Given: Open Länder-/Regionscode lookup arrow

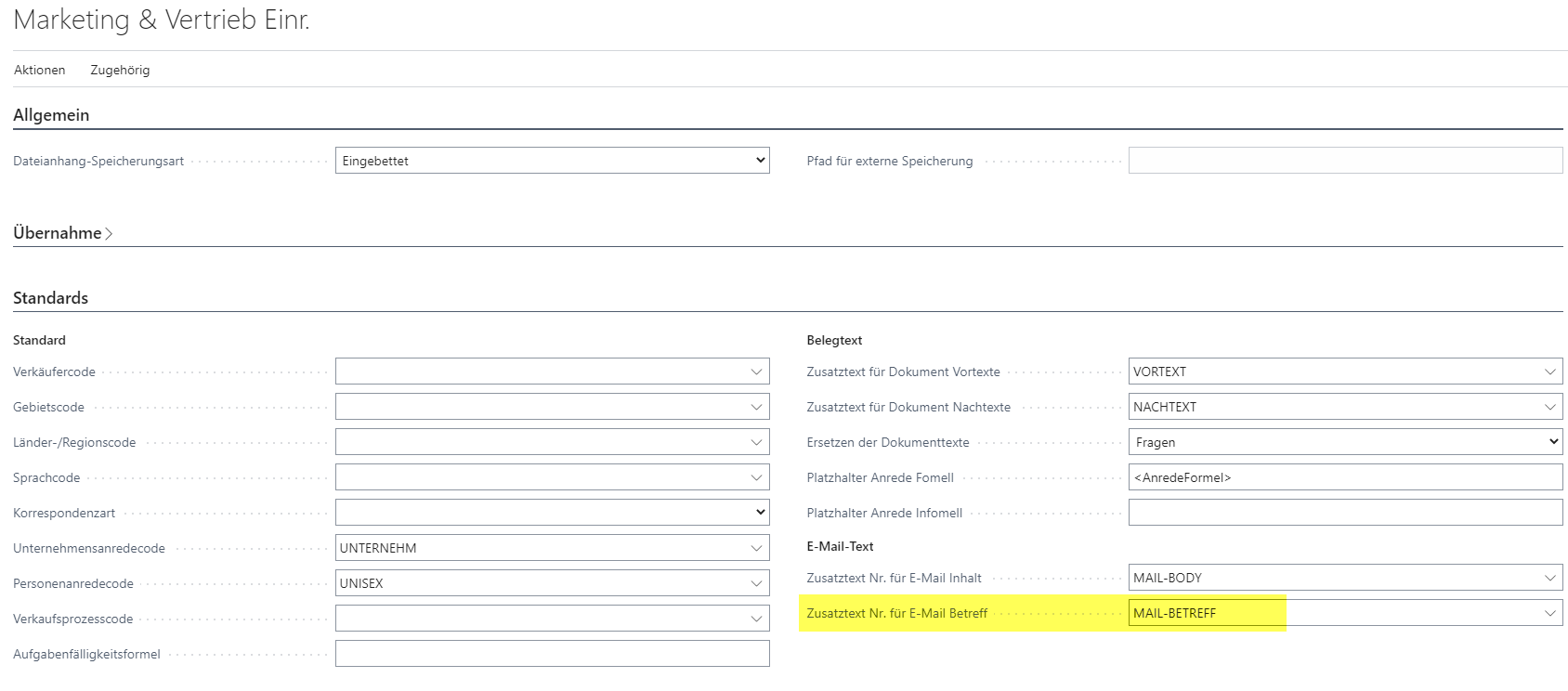Looking at the screenshot, I should coord(756,442).
